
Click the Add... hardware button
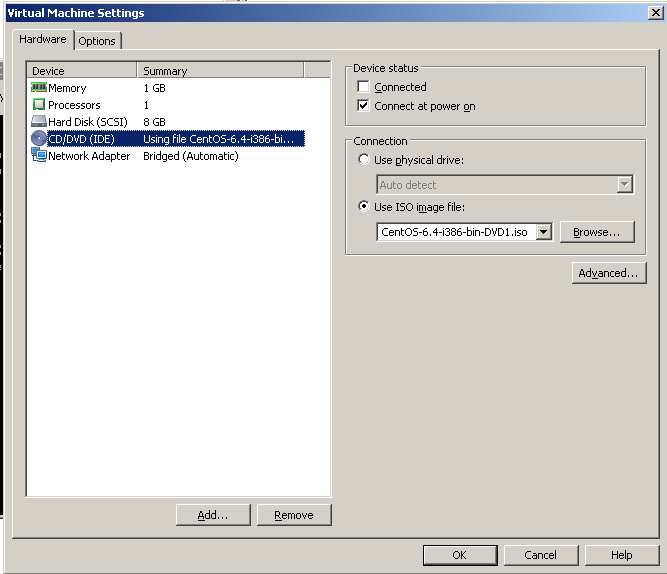tap(213, 515)
